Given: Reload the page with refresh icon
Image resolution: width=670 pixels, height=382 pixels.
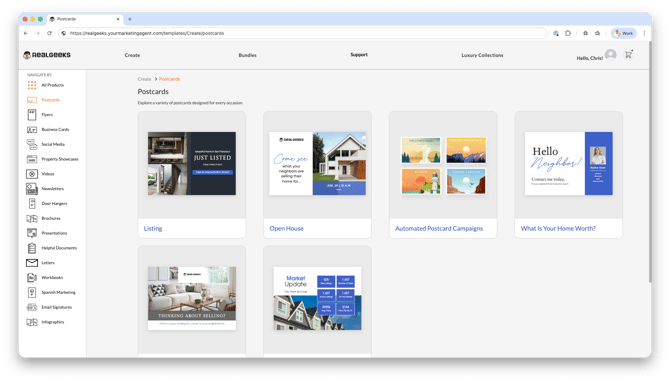Looking at the screenshot, I should click(x=50, y=33).
